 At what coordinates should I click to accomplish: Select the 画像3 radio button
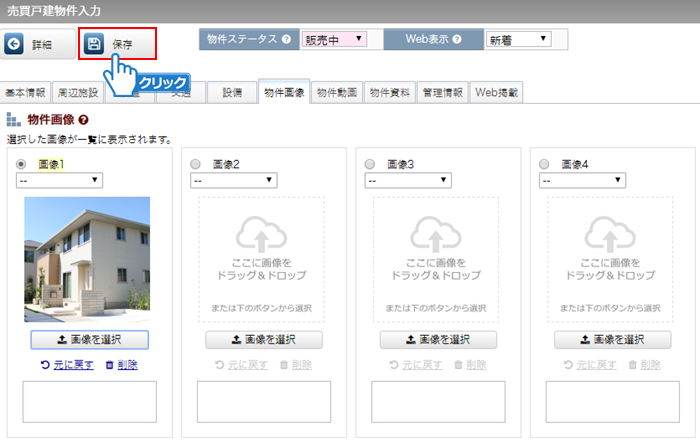[370, 164]
